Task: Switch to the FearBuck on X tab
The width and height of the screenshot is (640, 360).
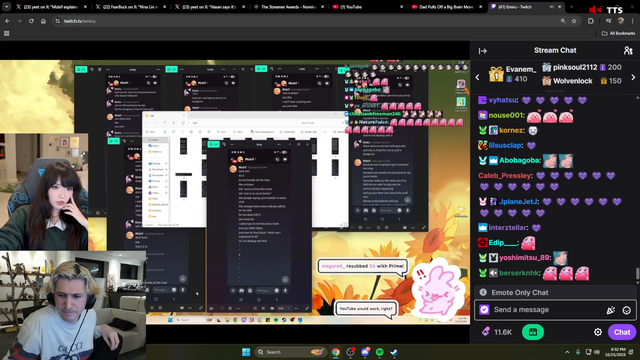Action: [130, 7]
